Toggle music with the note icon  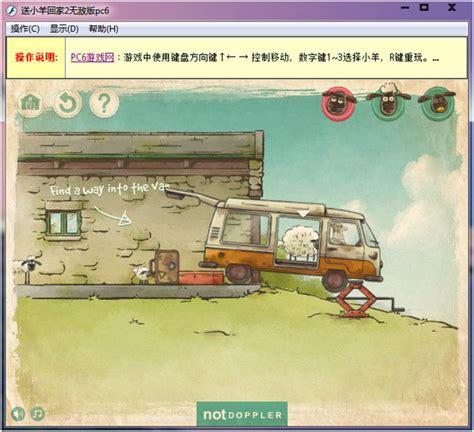point(38,414)
